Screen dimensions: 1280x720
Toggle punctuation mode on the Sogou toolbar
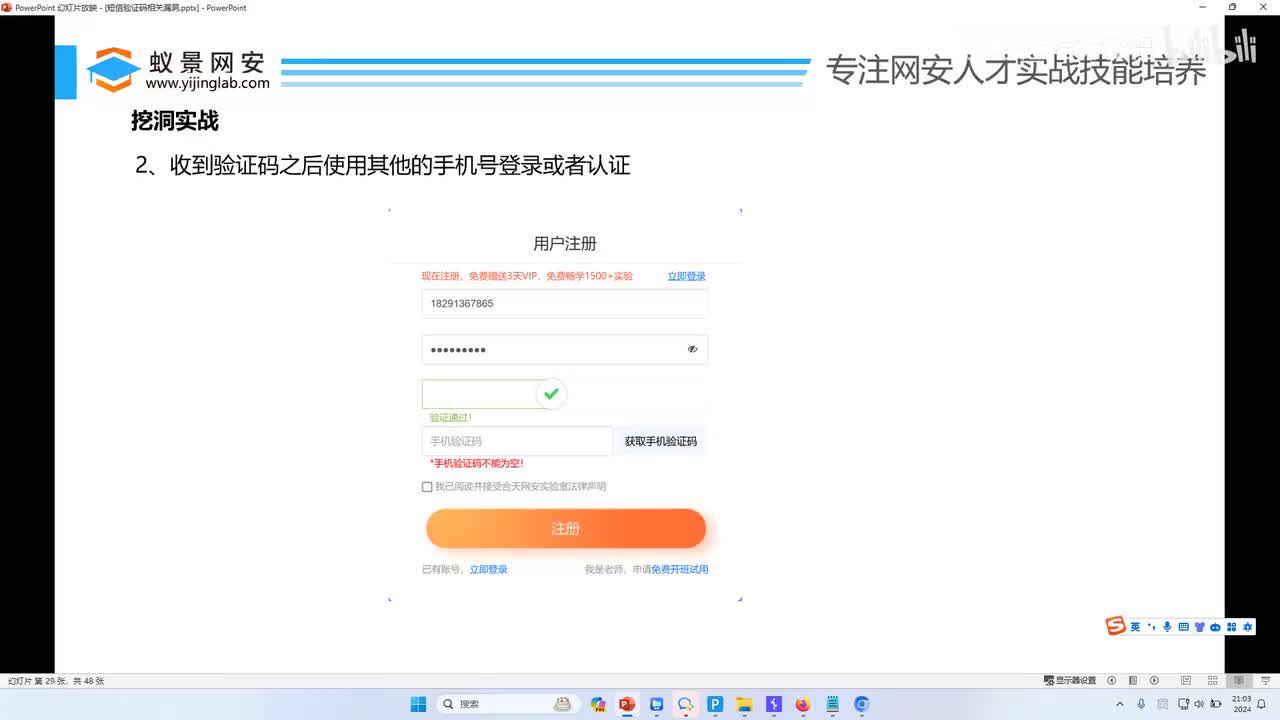[x=1151, y=627]
